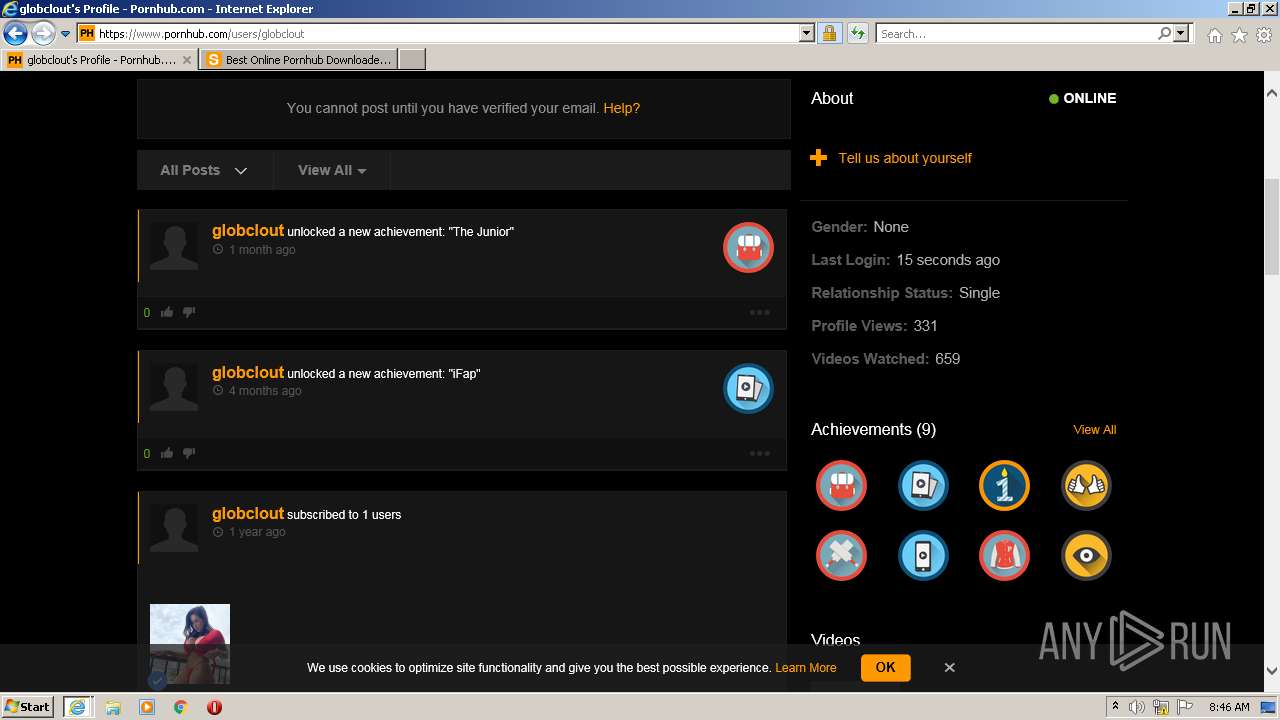Select the yellow eye achievement badge
The image size is (1280, 720).
point(1086,555)
